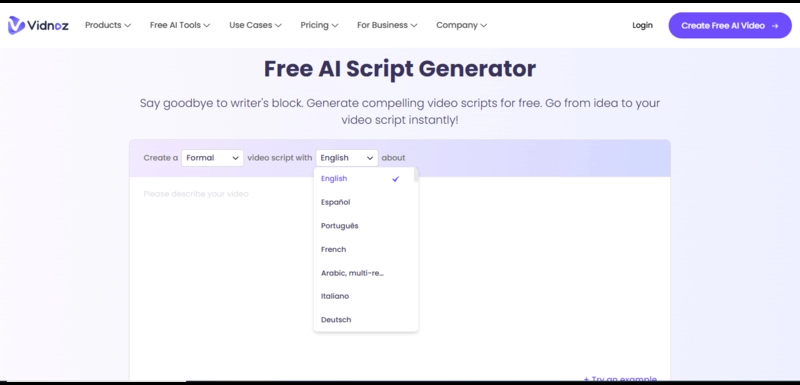Open the Free AI Tools menu
The width and height of the screenshot is (800, 385).
[x=180, y=25]
